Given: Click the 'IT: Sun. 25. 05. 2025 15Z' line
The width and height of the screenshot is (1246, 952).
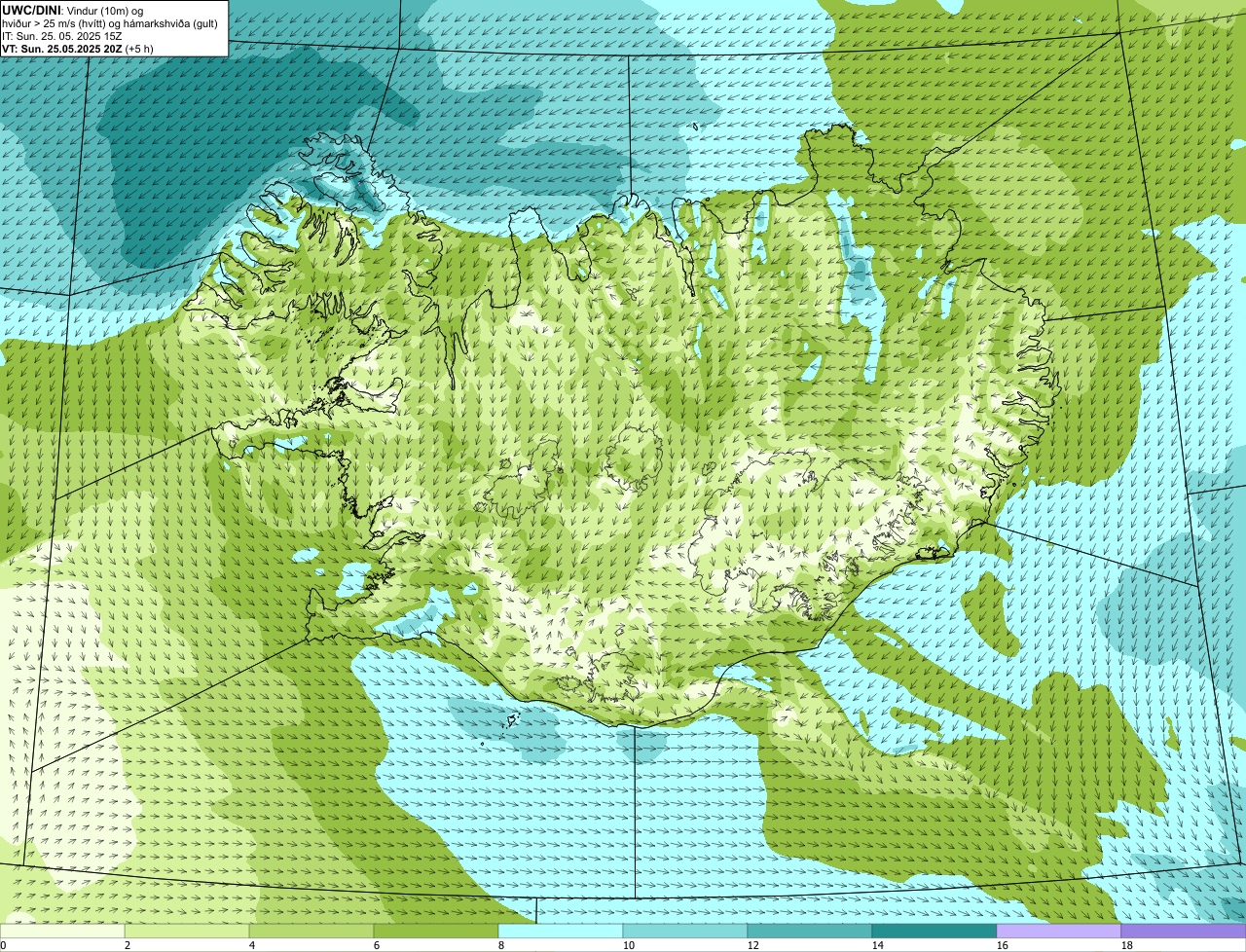Looking at the screenshot, I should click(62, 35).
